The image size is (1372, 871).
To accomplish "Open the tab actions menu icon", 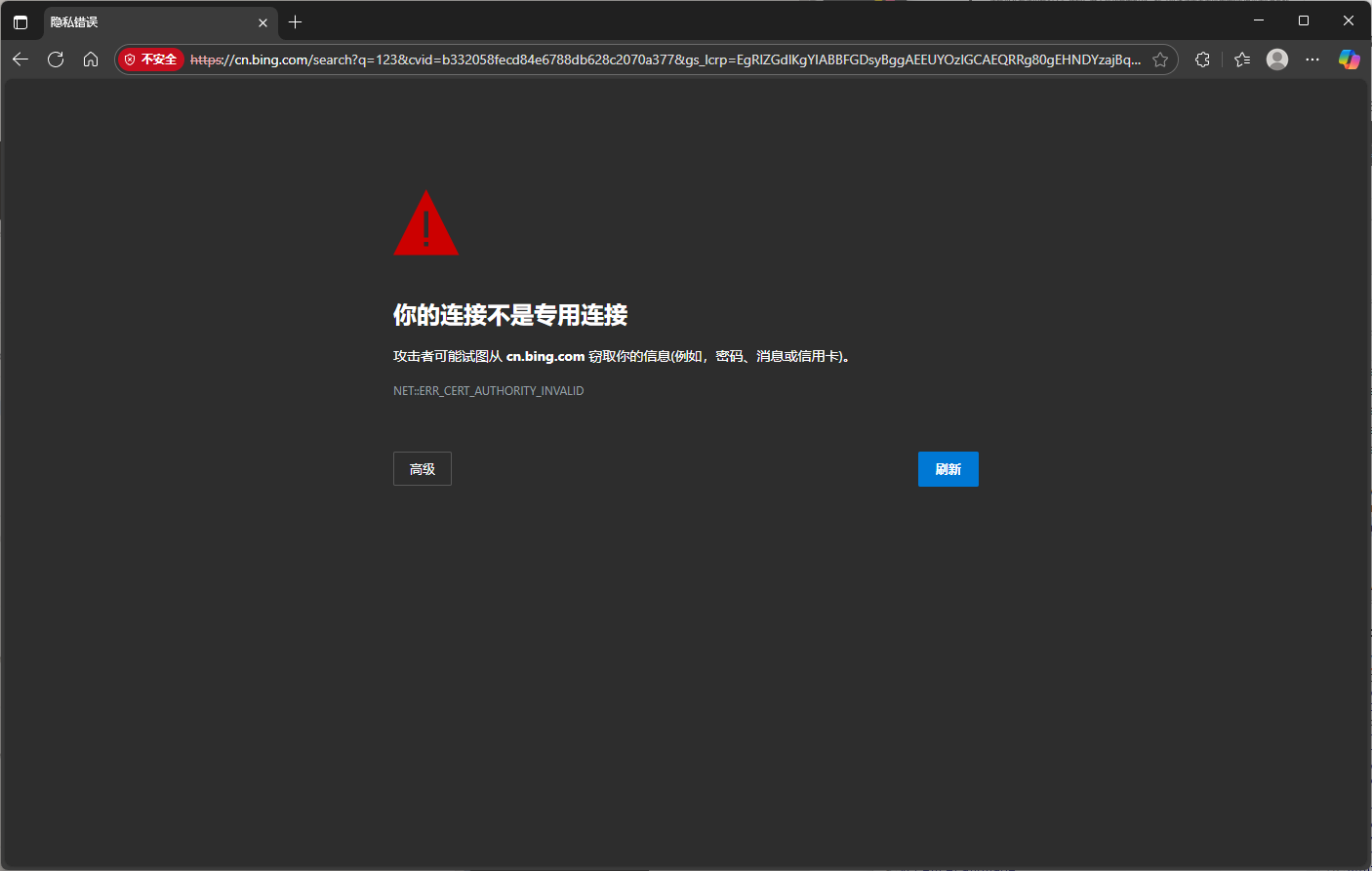I will pyautogui.click(x=20, y=21).
